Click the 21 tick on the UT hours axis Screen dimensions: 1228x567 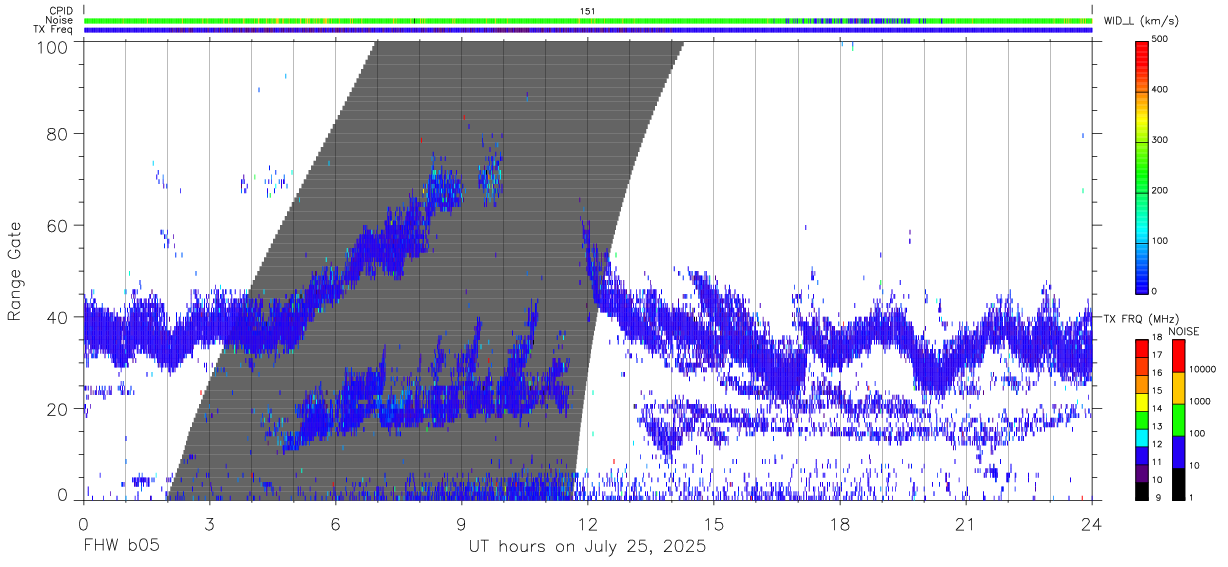pos(965,523)
